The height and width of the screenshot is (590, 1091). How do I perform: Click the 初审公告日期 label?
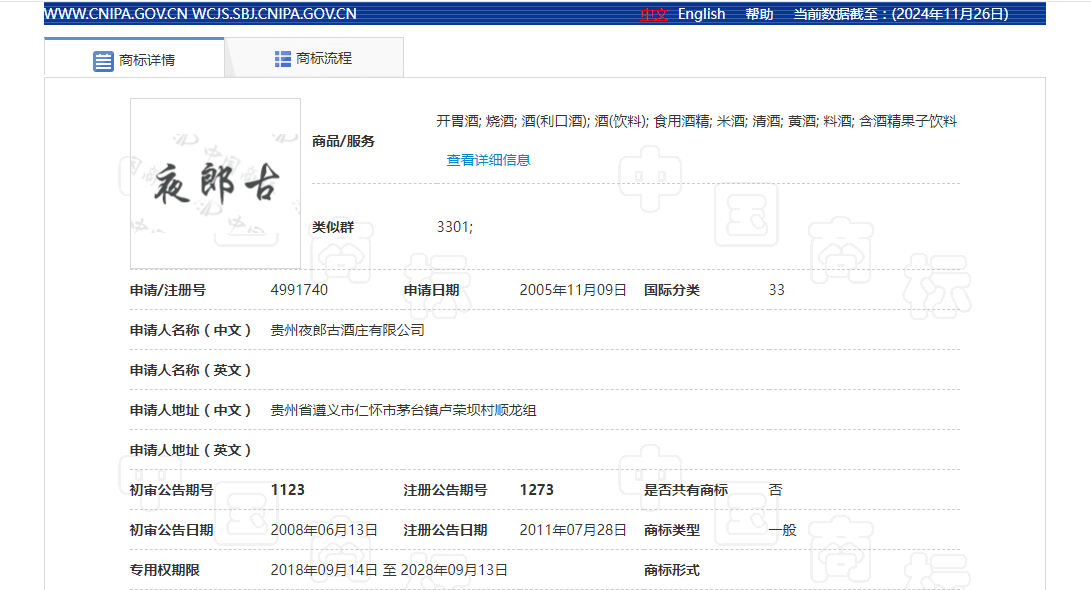[171, 530]
